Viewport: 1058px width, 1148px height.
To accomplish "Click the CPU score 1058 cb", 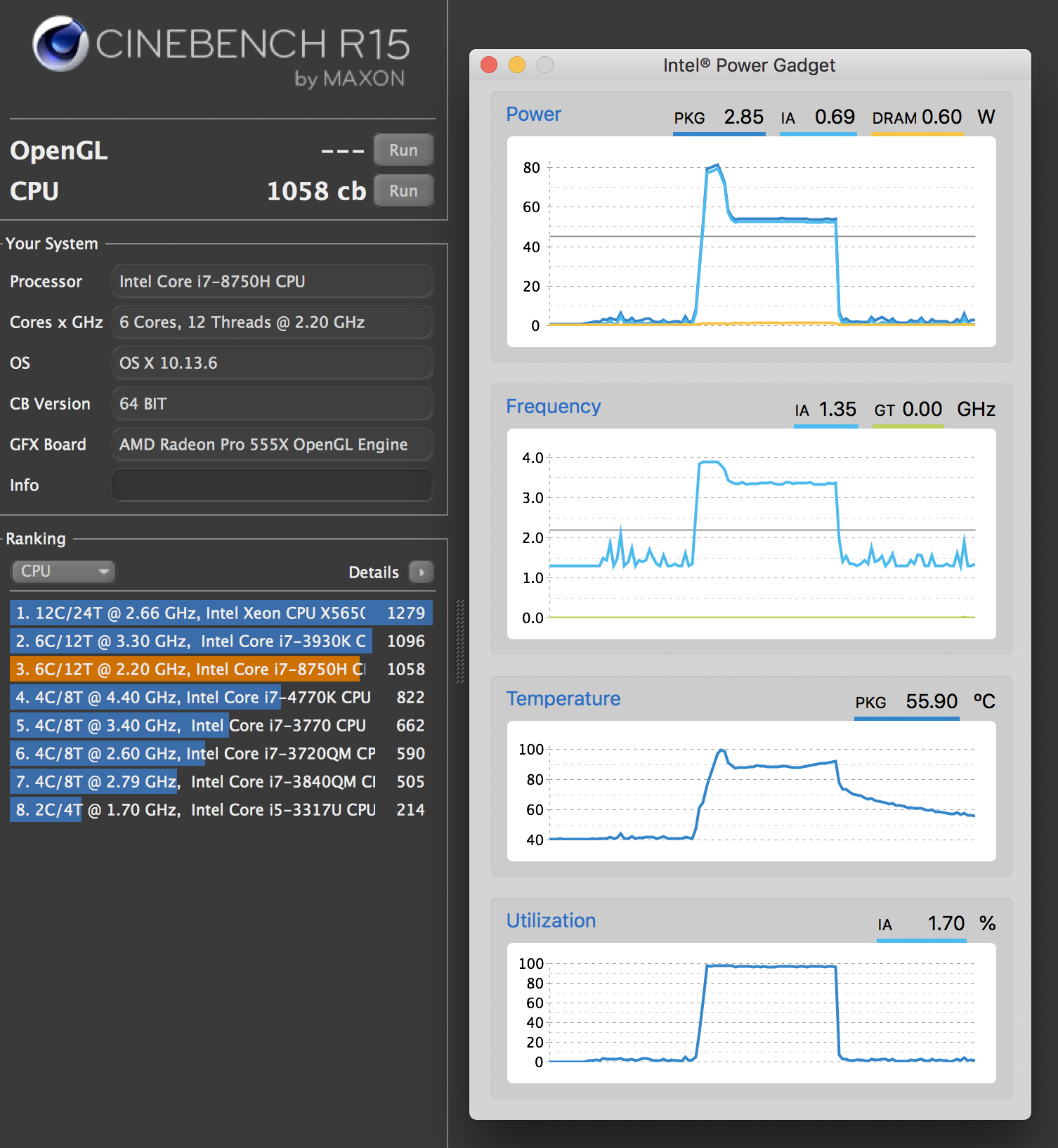I will (x=316, y=191).
